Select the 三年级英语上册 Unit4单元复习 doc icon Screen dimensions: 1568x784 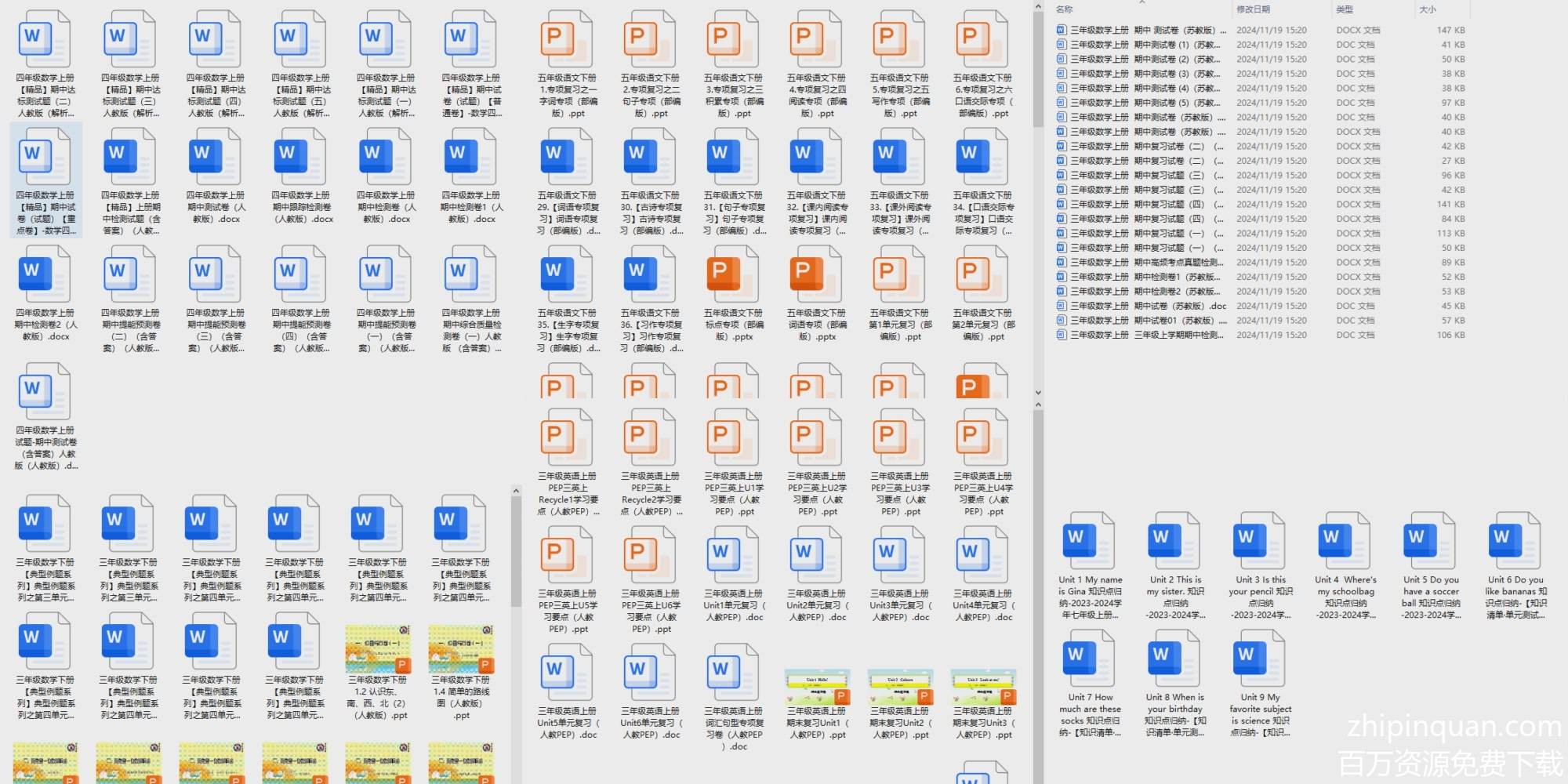[x=982, y=554]
